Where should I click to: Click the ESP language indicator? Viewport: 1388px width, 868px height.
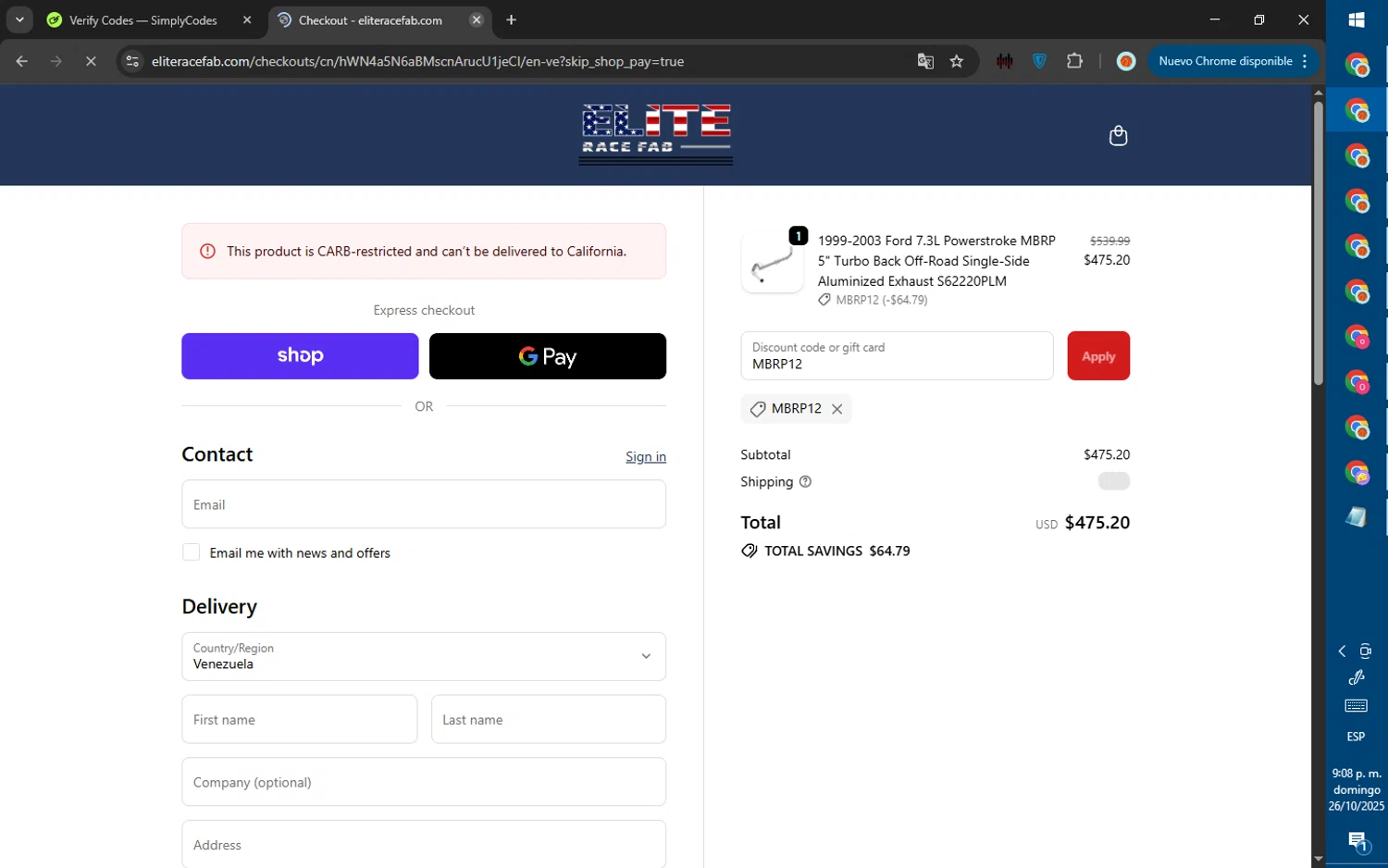[x=1356, y=738]
